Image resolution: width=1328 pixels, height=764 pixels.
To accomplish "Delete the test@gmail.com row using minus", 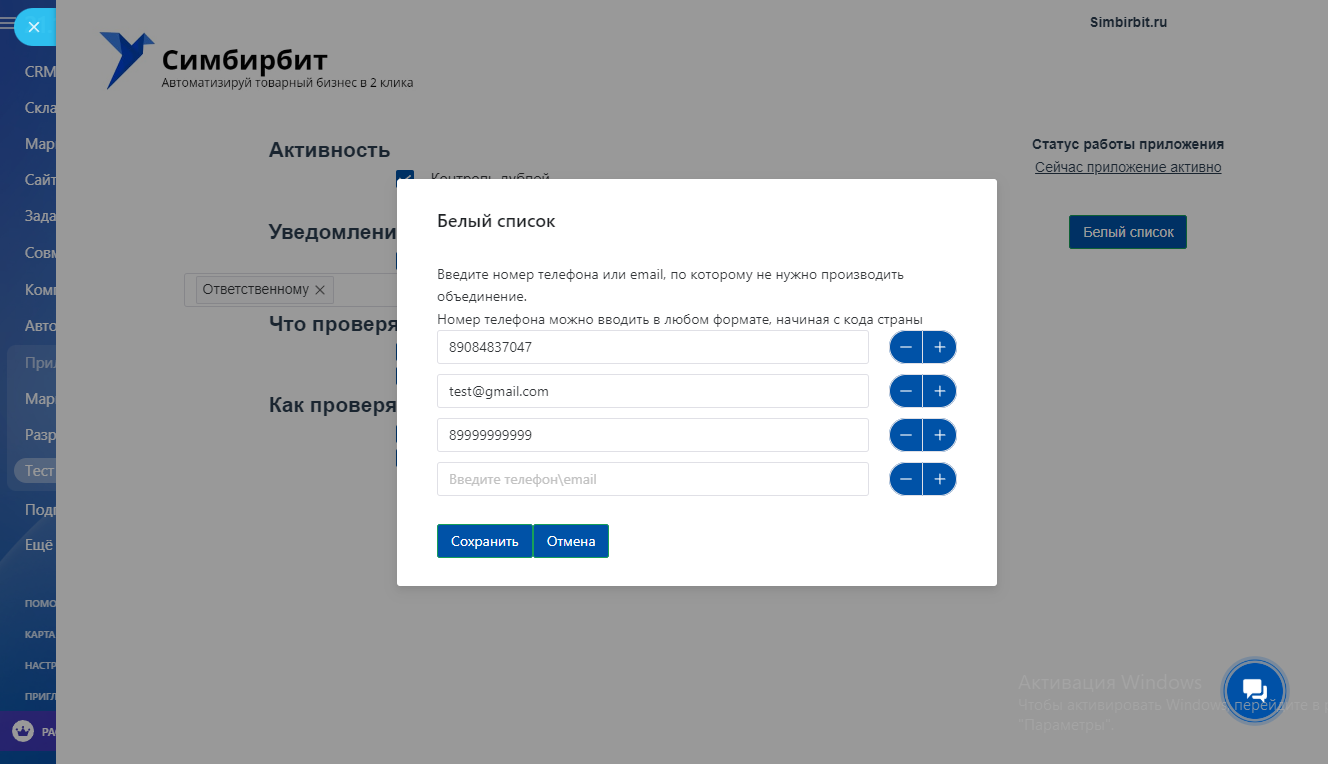I will pos(906,391).
